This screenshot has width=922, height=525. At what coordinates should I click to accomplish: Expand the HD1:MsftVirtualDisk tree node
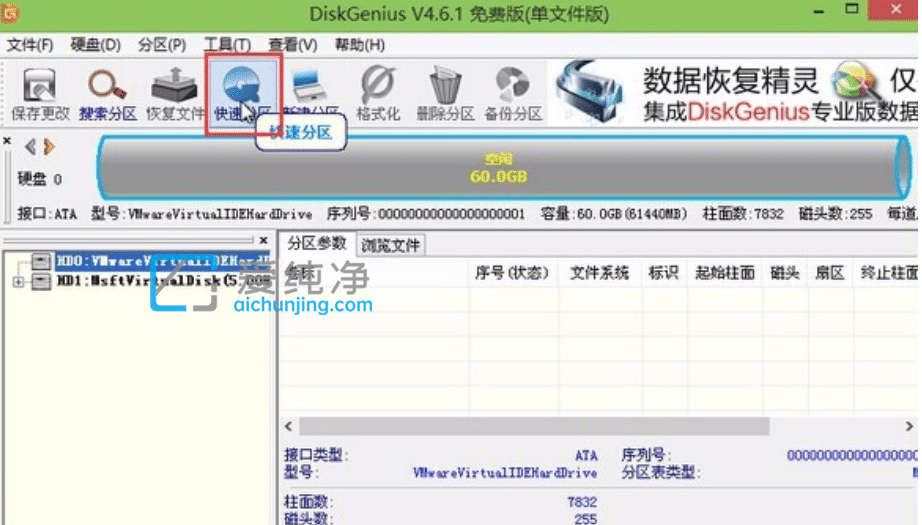[18, 282]
